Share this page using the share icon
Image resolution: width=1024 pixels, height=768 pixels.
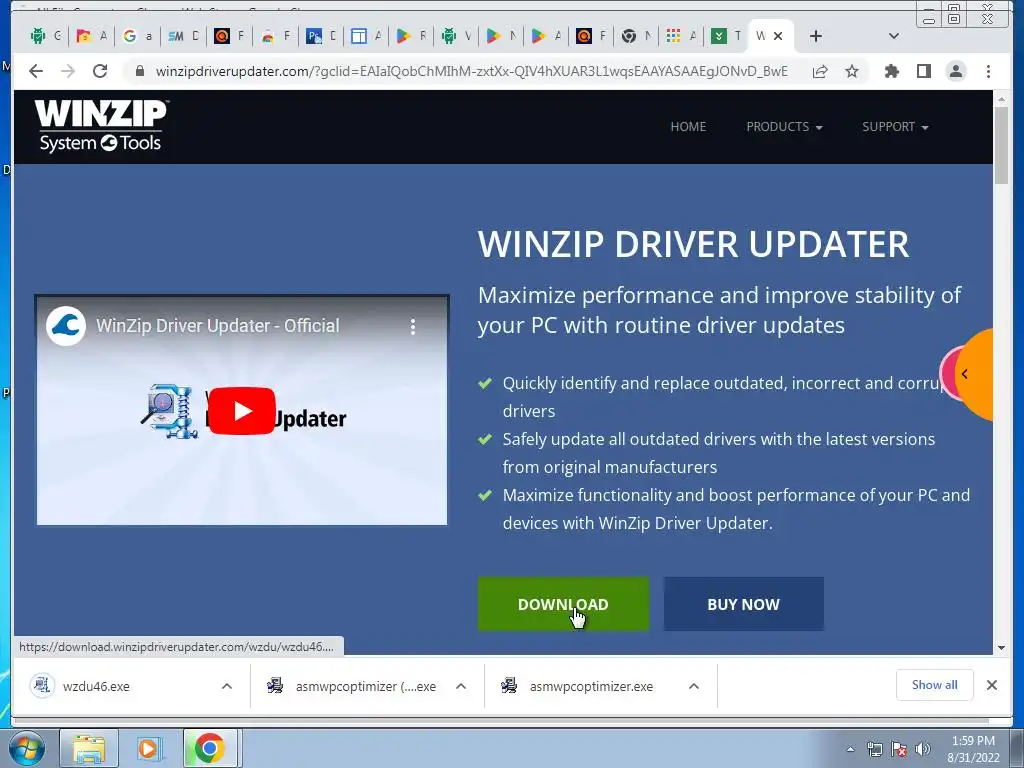(820, 71)
